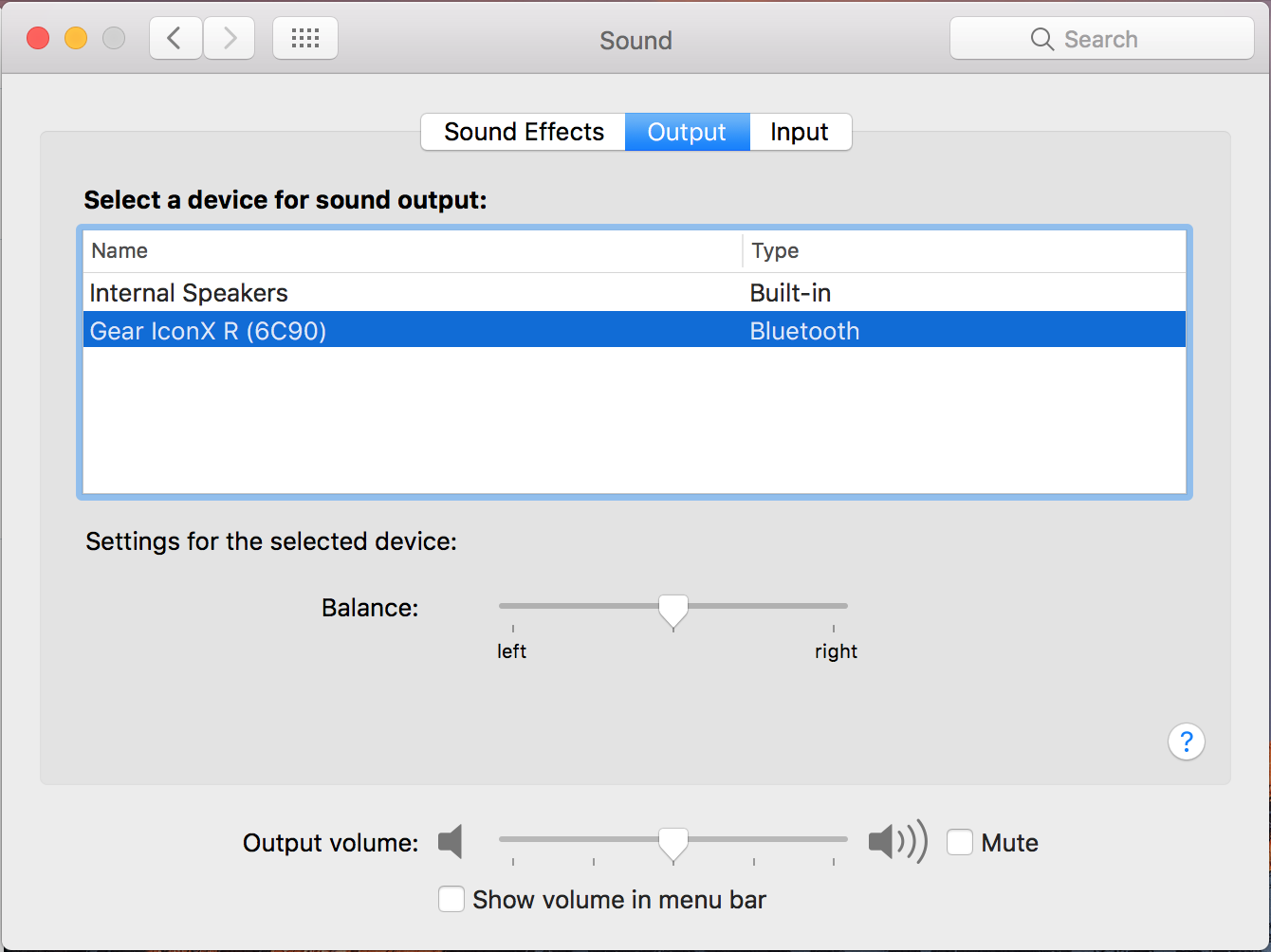Open help with question mark button
The width and height of the screenshot is (1271, 952).
[1186, 741]
